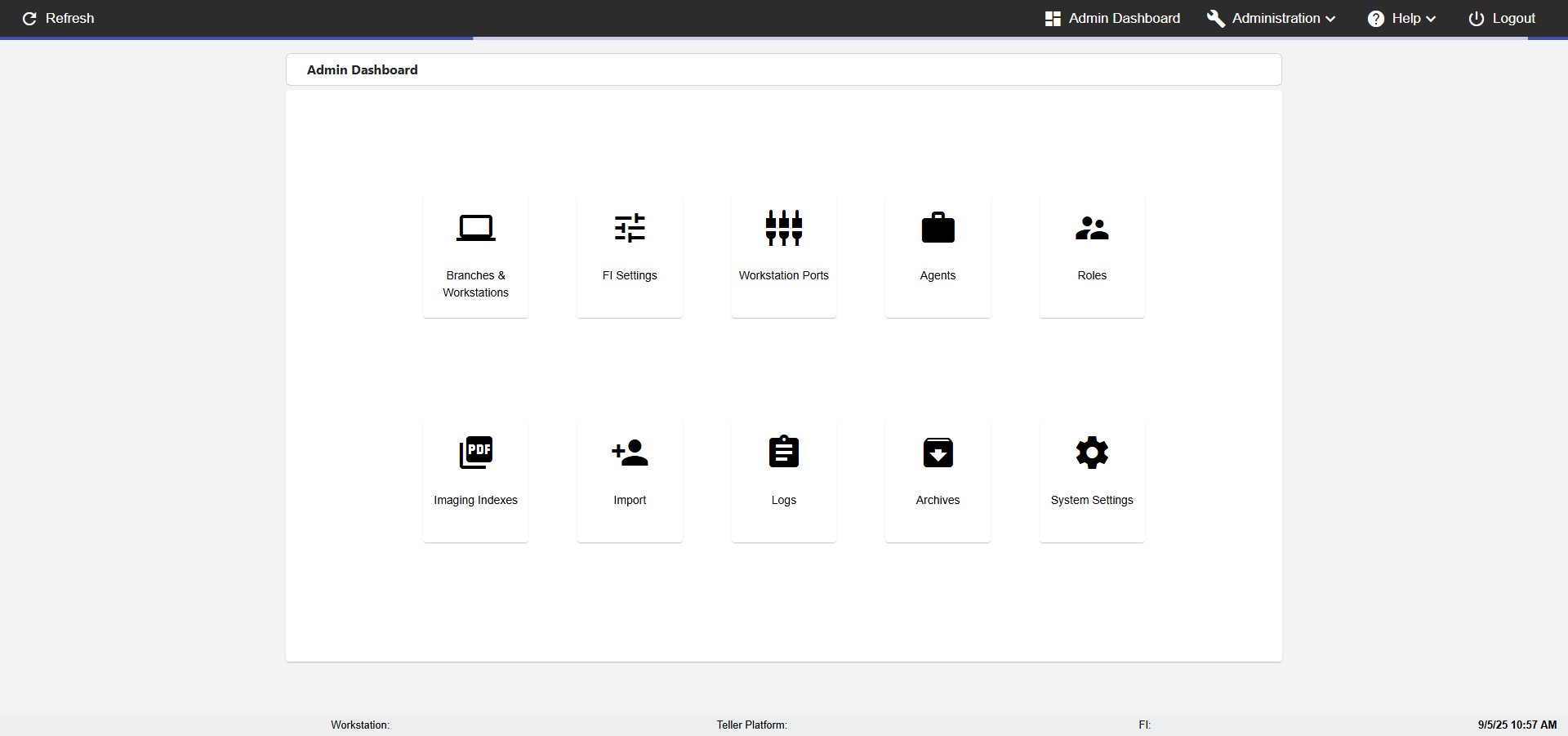This screenshot has width=1568, height=736.
Task: Click the Archives label
Action: point(938,500)
